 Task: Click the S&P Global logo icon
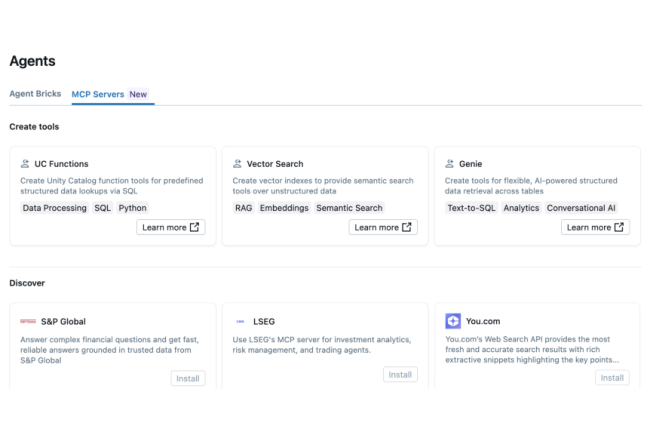pos(27,321)
